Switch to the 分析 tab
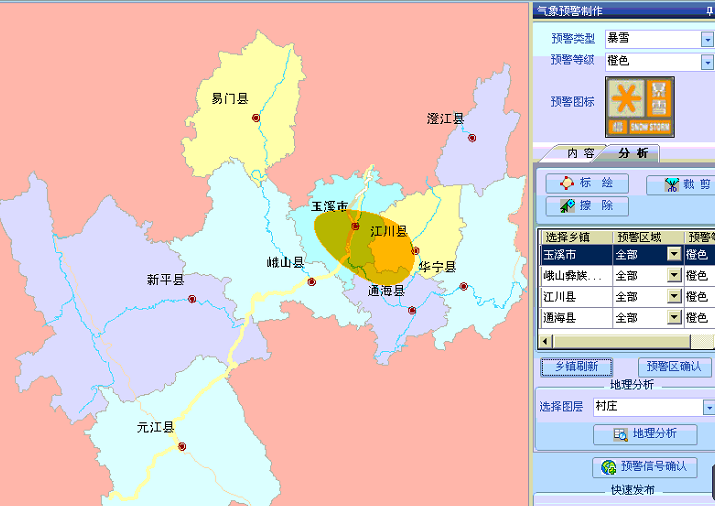 pos(632,153)
